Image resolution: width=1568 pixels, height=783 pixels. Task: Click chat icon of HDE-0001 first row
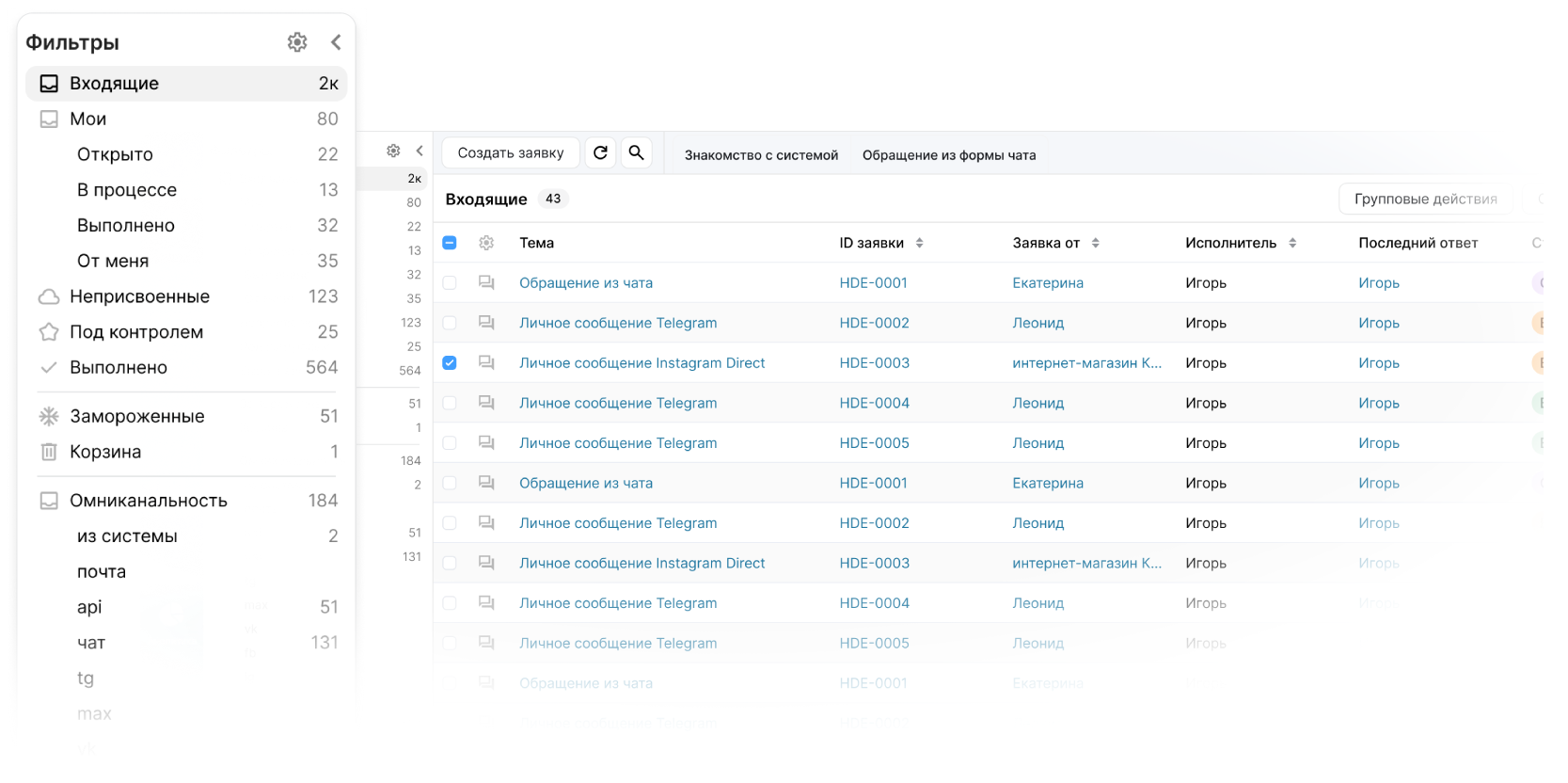(x=486, y=282)
